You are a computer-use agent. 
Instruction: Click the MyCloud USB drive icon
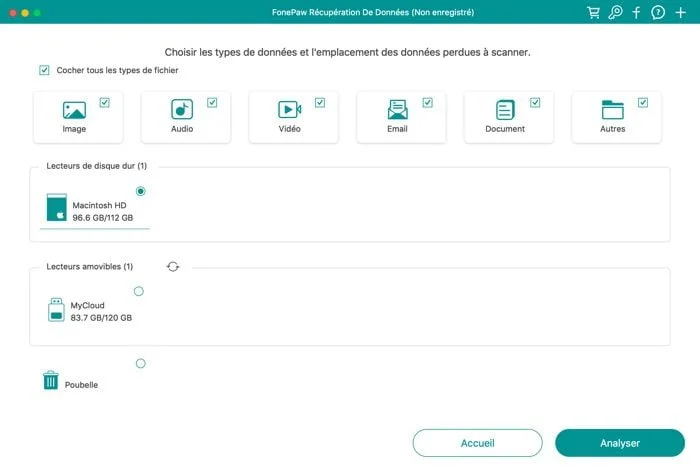[56, 309]
